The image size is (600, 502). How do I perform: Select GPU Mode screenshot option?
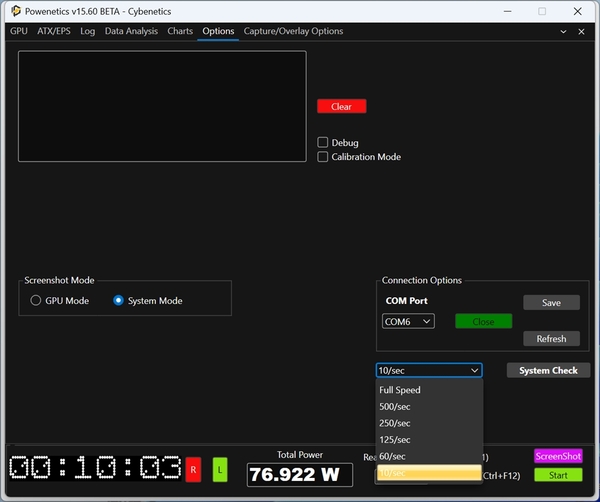pyautogui.click(x=36, y=300)
